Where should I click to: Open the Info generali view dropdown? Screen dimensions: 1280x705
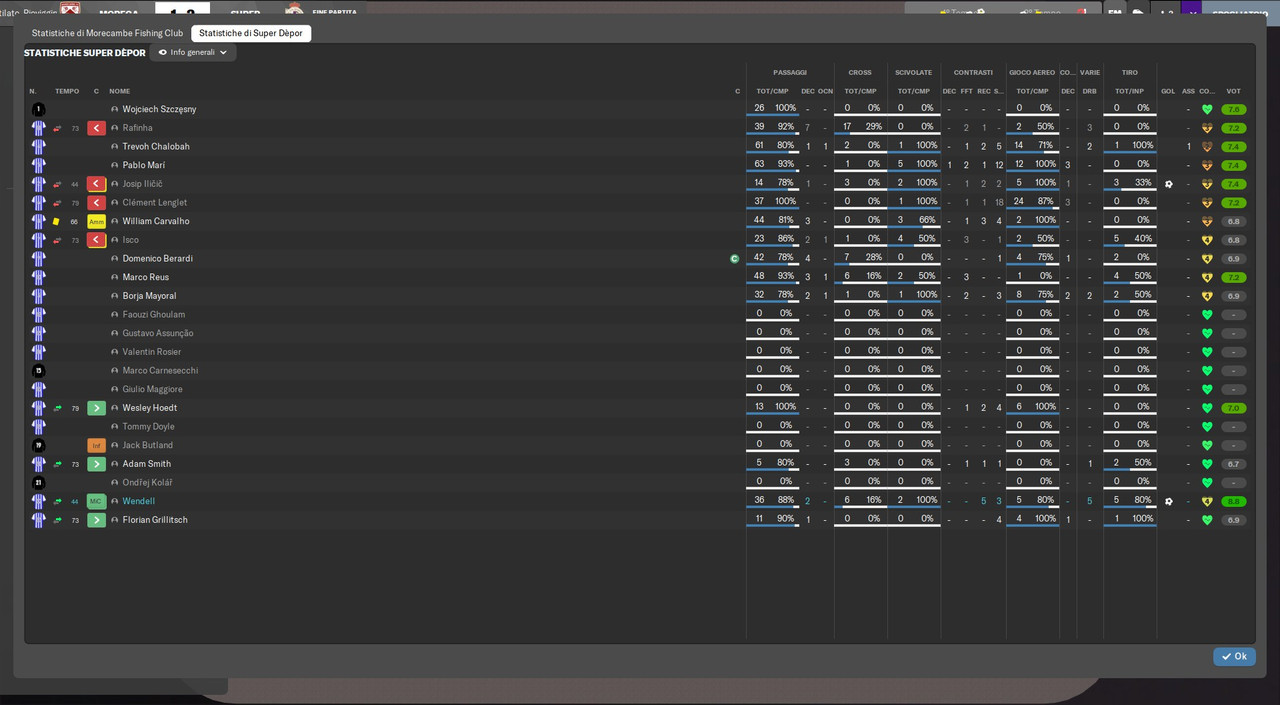(193, 52)
